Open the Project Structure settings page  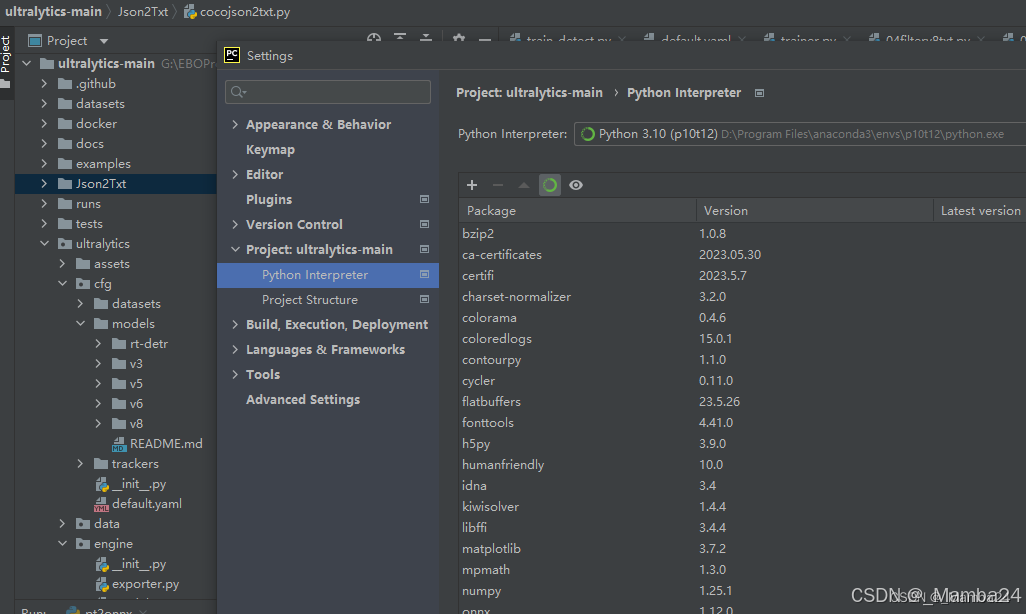click(x=310, y=299)
